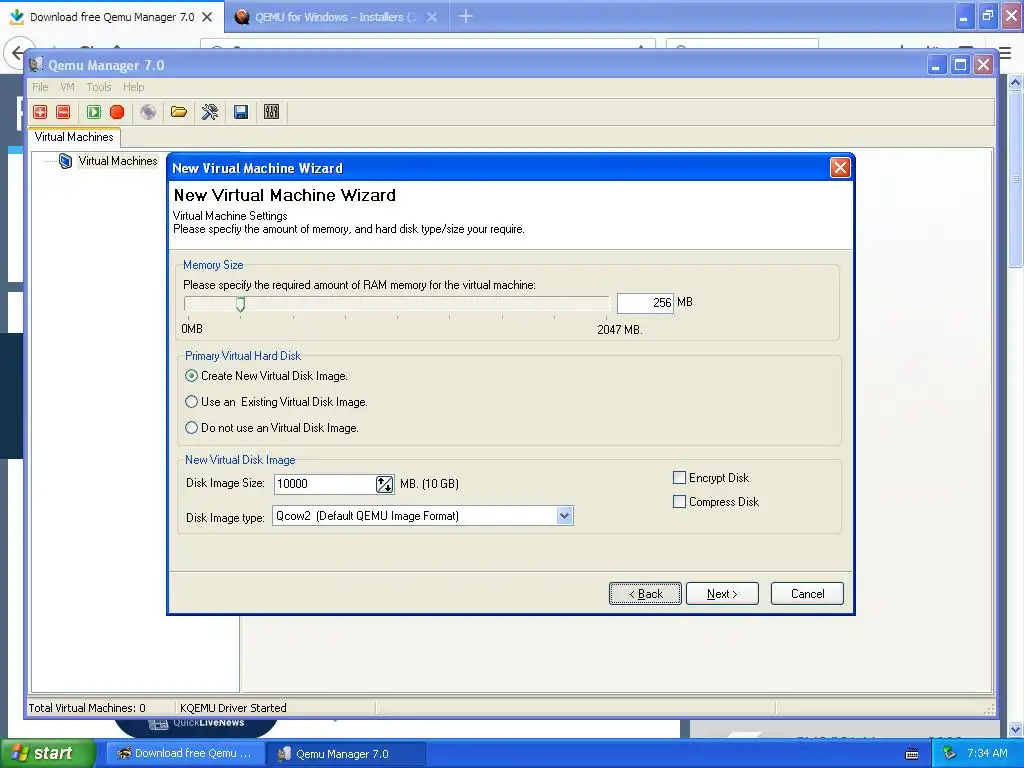Click the Next button in wizard
The image size is (1024, 768).
pos(722,594)
